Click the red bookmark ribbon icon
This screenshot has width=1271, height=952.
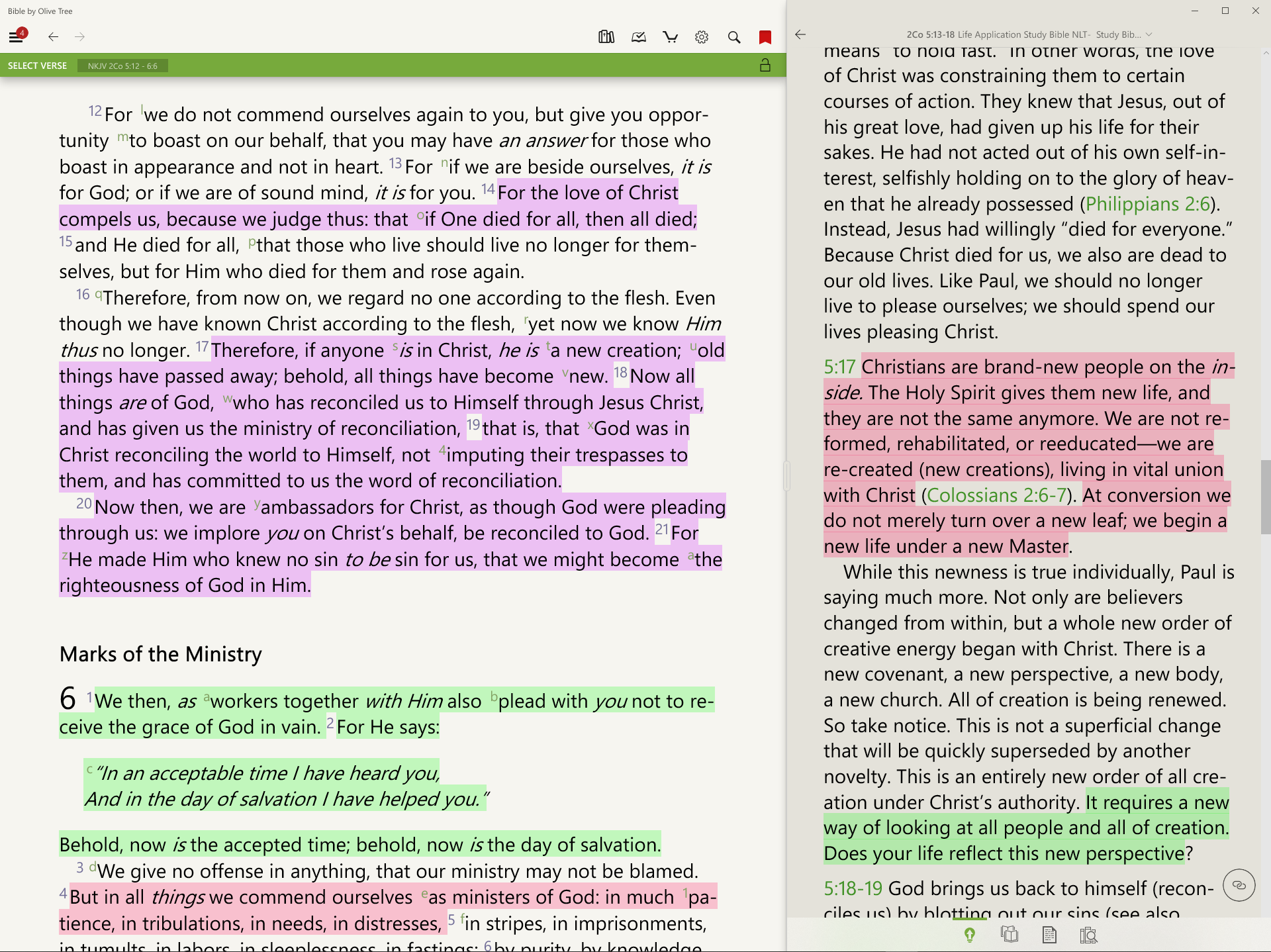coord(765,37)
